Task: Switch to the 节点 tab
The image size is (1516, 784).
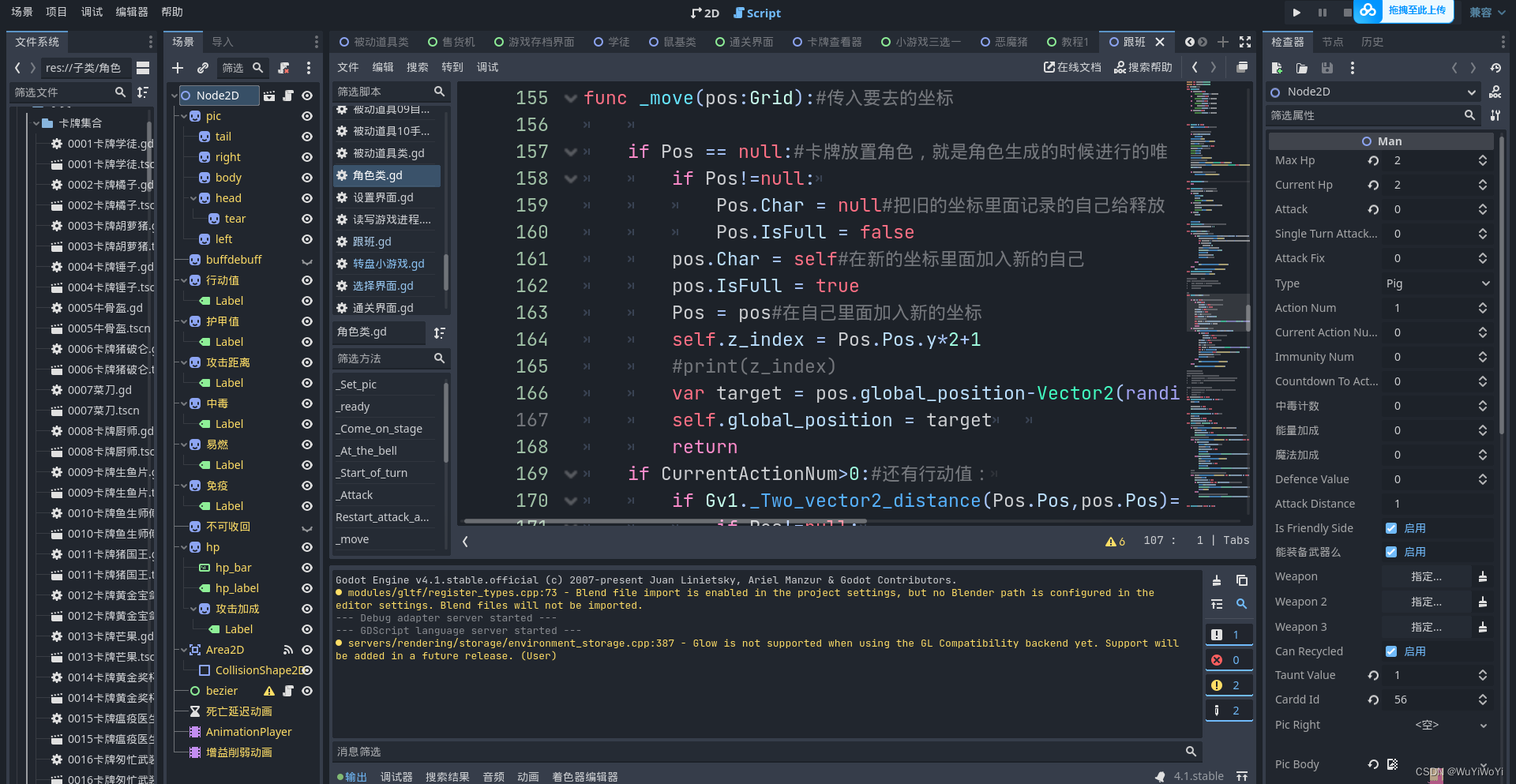Action: pos(1333,42)
